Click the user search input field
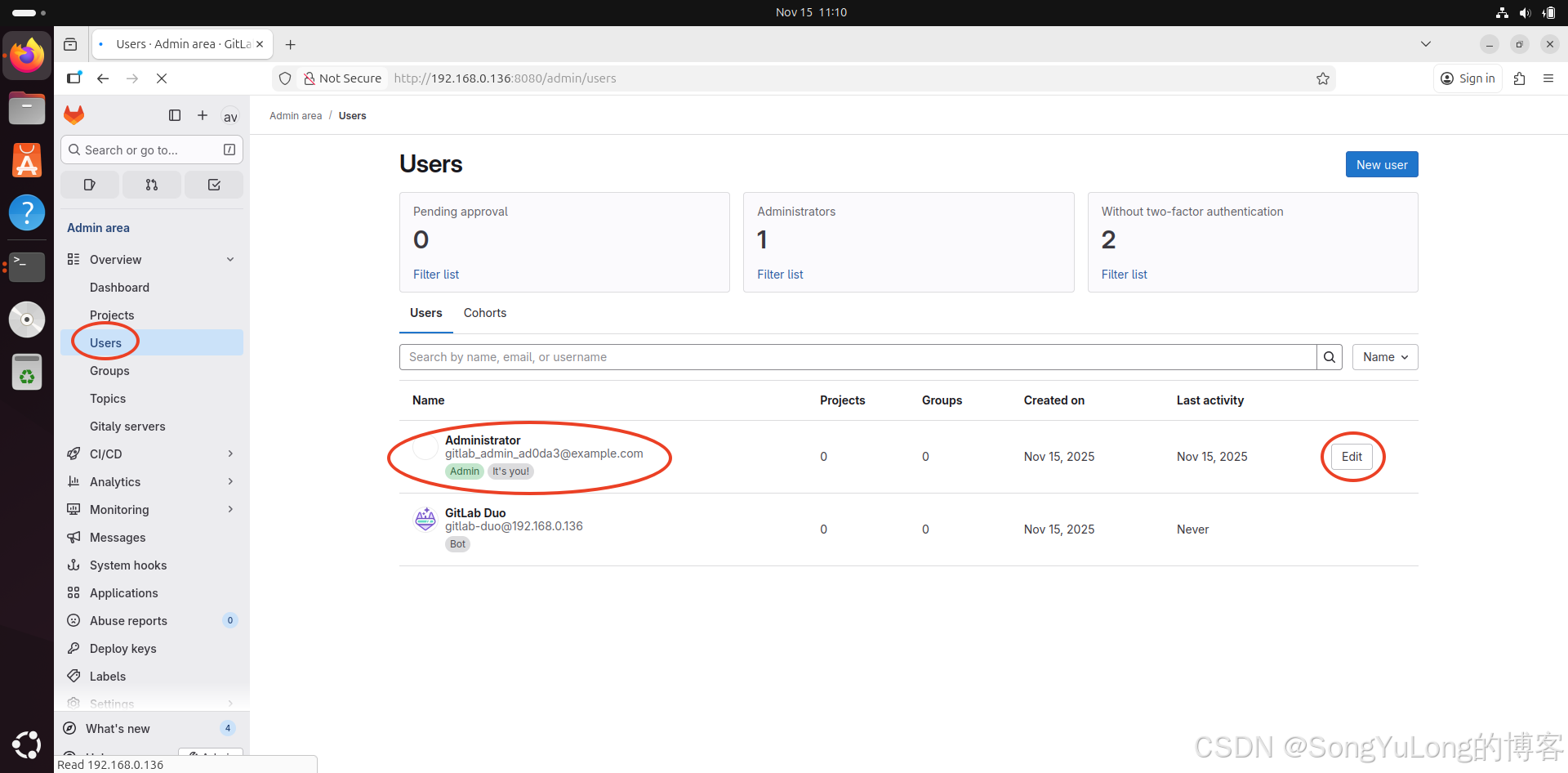The image size is (1568, 773). pyautogui.click(x=857, y=357)
